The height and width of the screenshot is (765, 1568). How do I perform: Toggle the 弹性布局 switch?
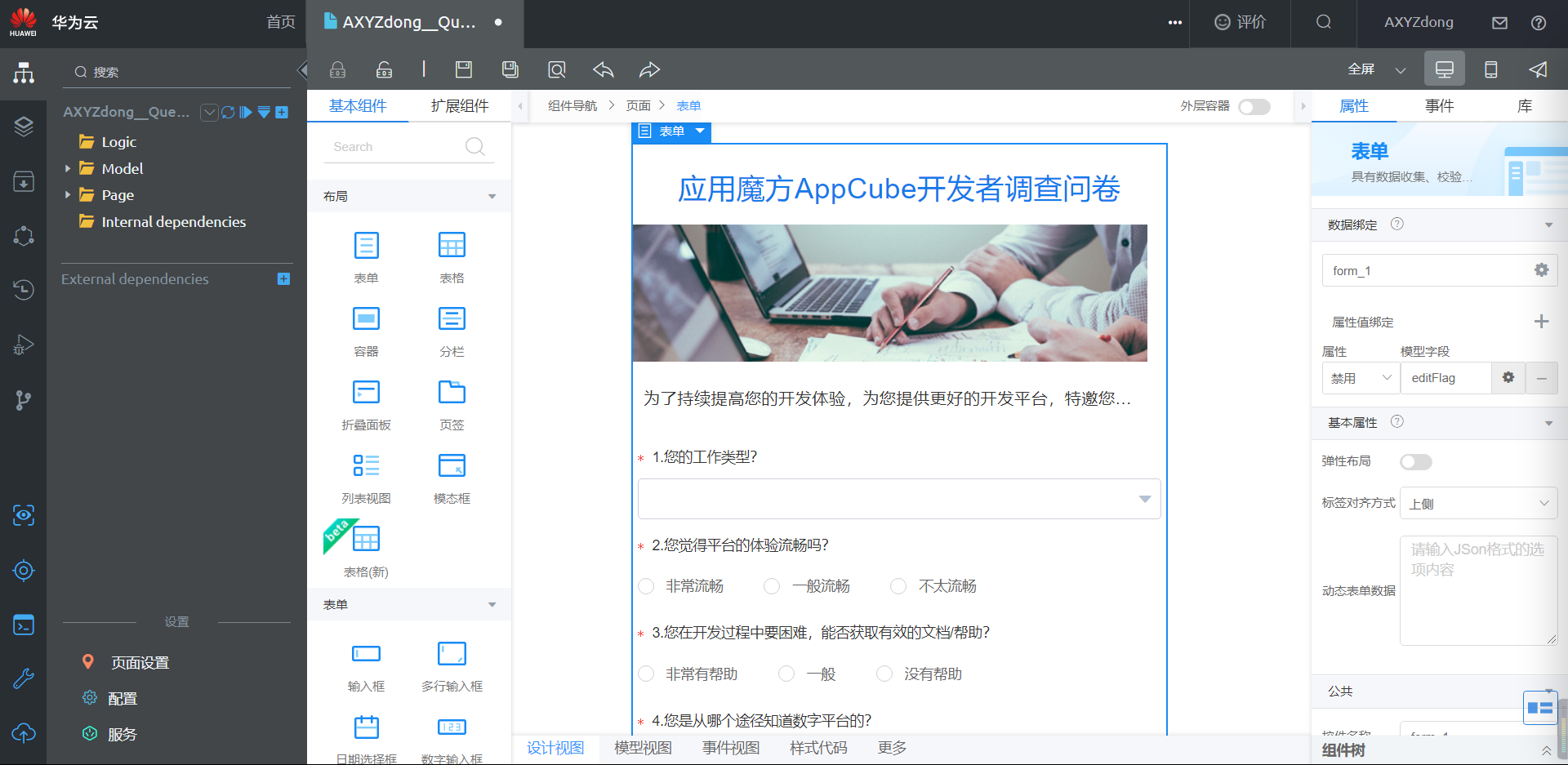(1416, 462)
